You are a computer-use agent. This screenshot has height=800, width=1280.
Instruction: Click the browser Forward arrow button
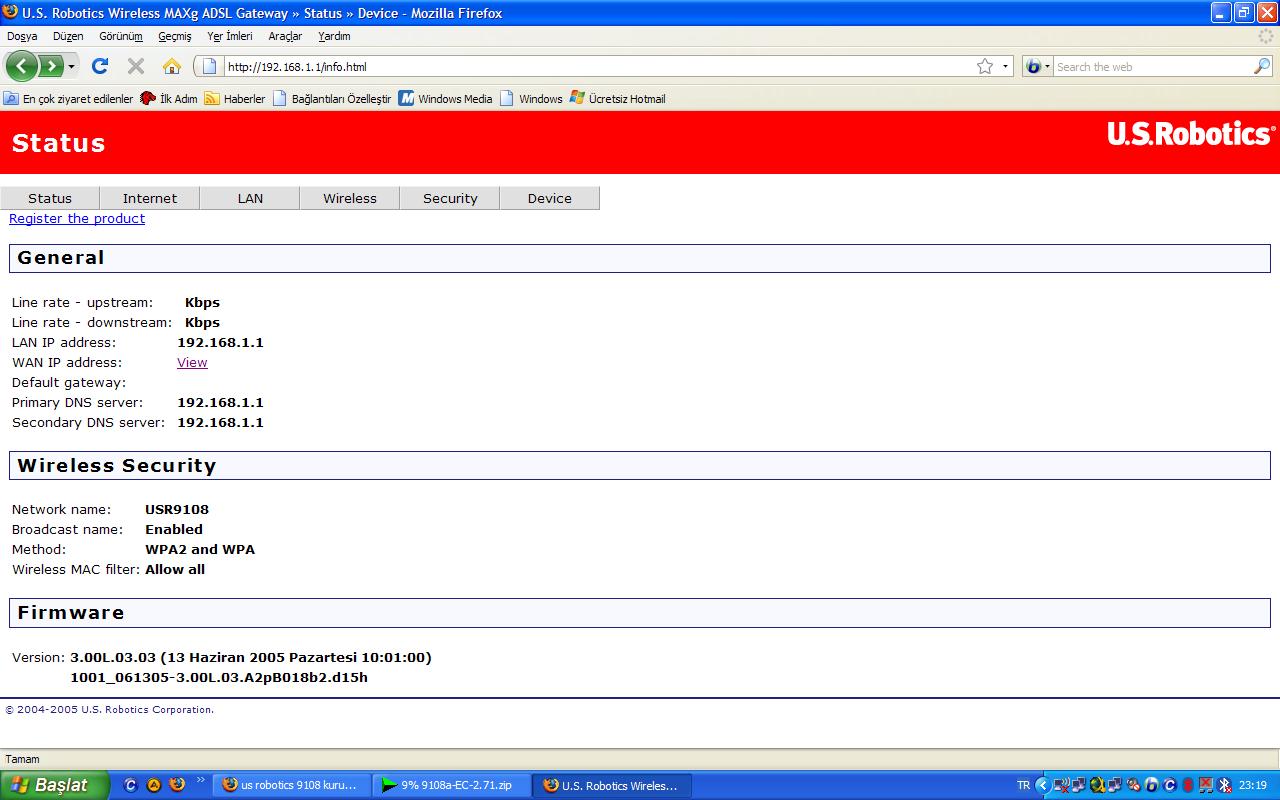pyautogui.click(x=50, y=67)
